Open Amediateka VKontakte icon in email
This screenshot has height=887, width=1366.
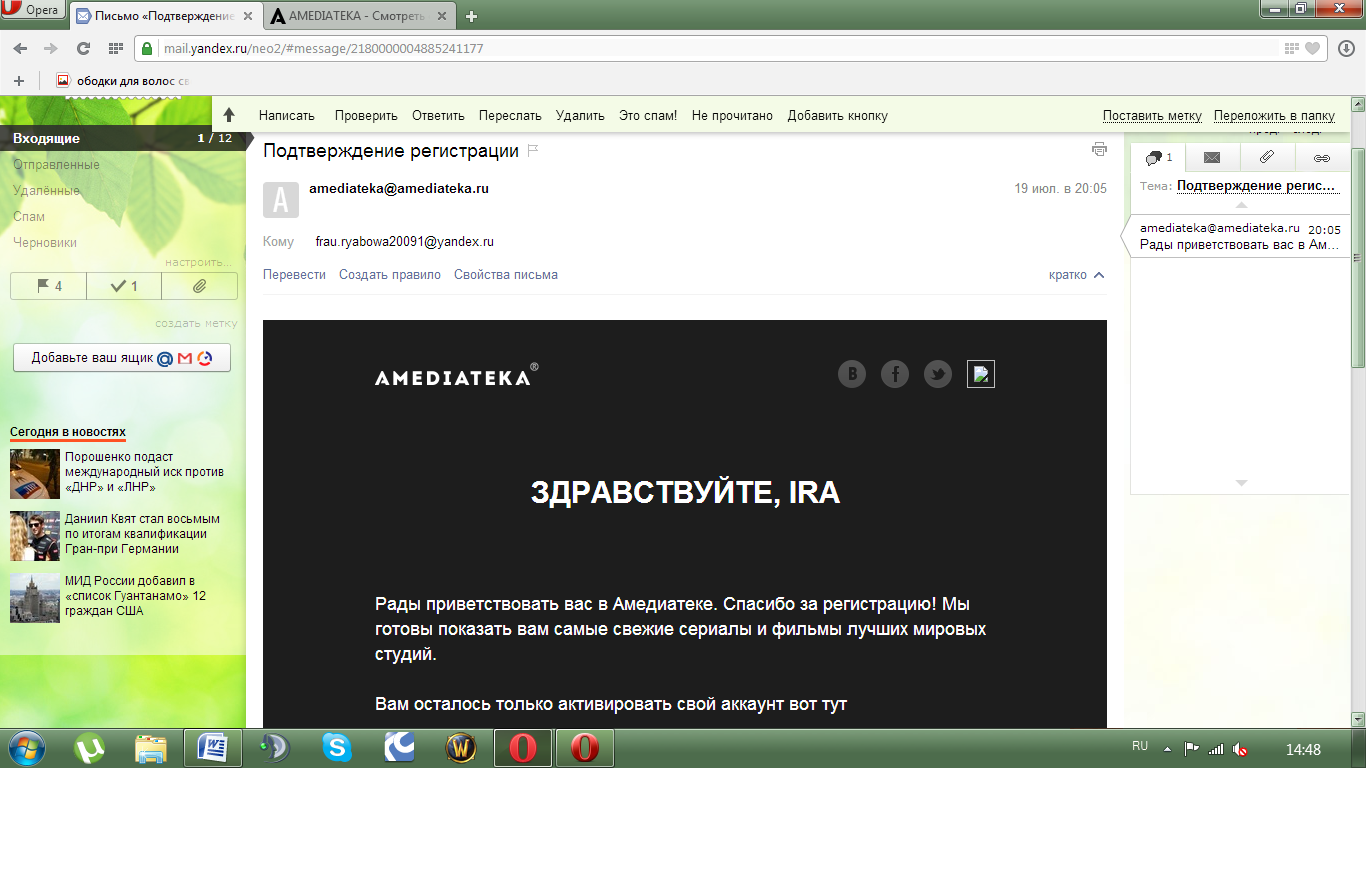pos(852,374)
